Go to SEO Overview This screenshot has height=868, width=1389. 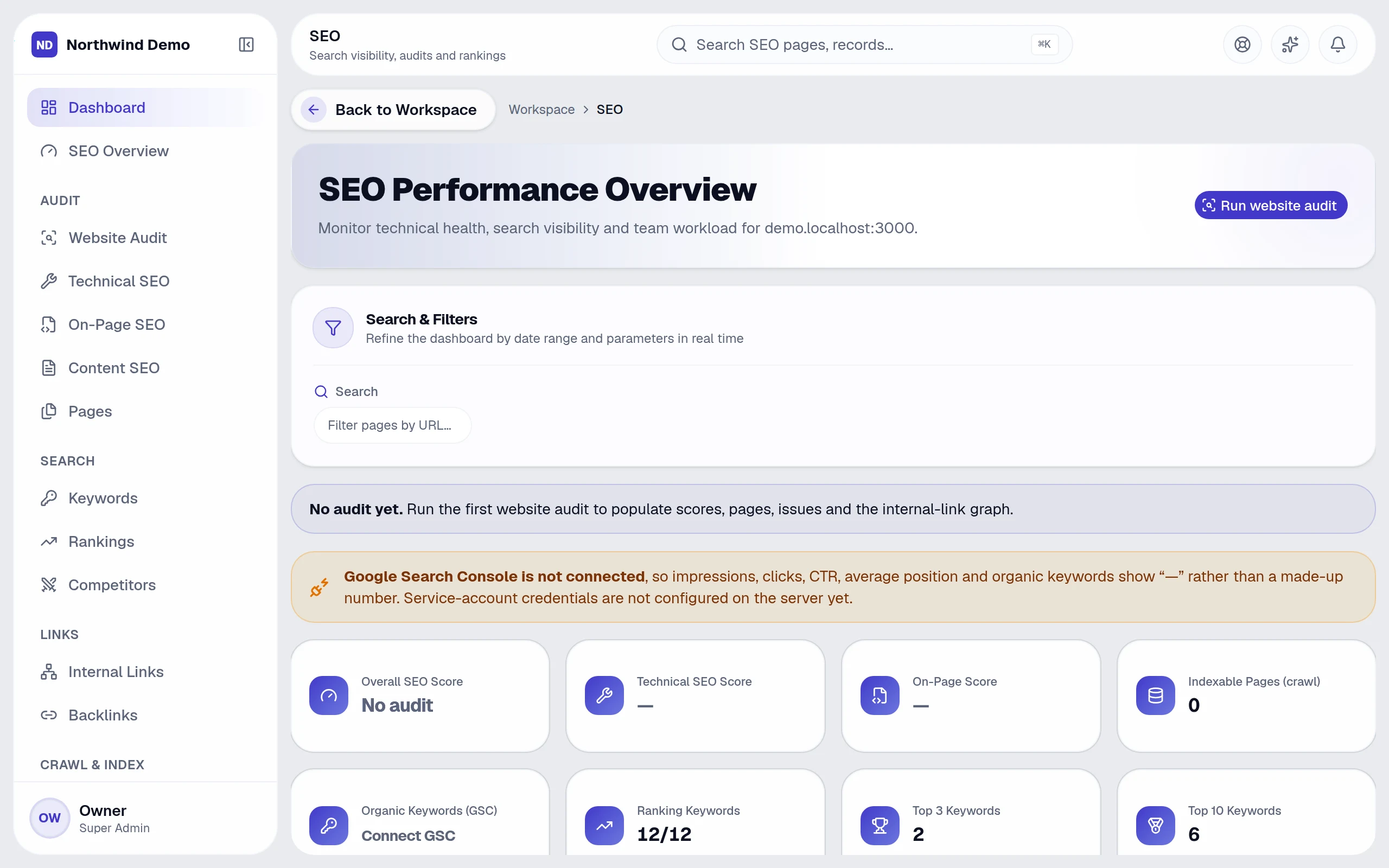pos(146,151)
